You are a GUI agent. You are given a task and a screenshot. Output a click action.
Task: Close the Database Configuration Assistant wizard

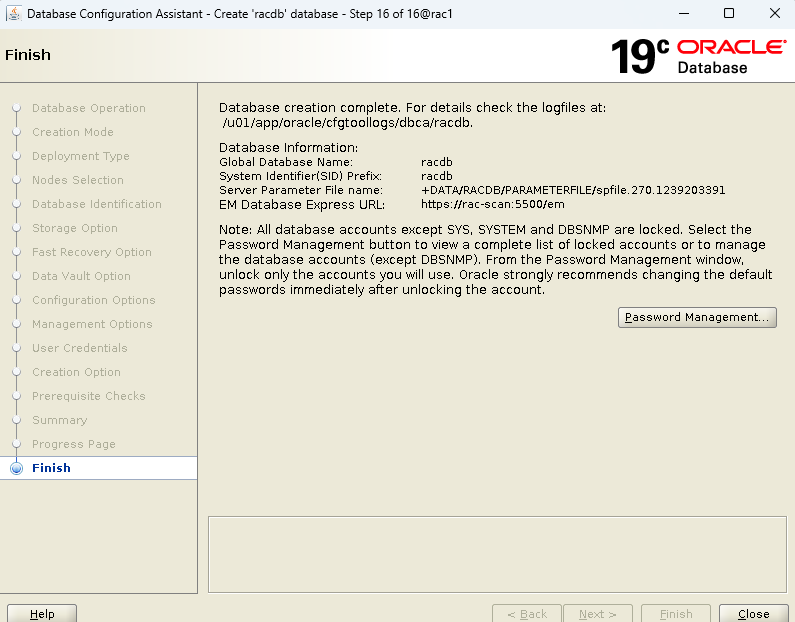tap(753, 613)
